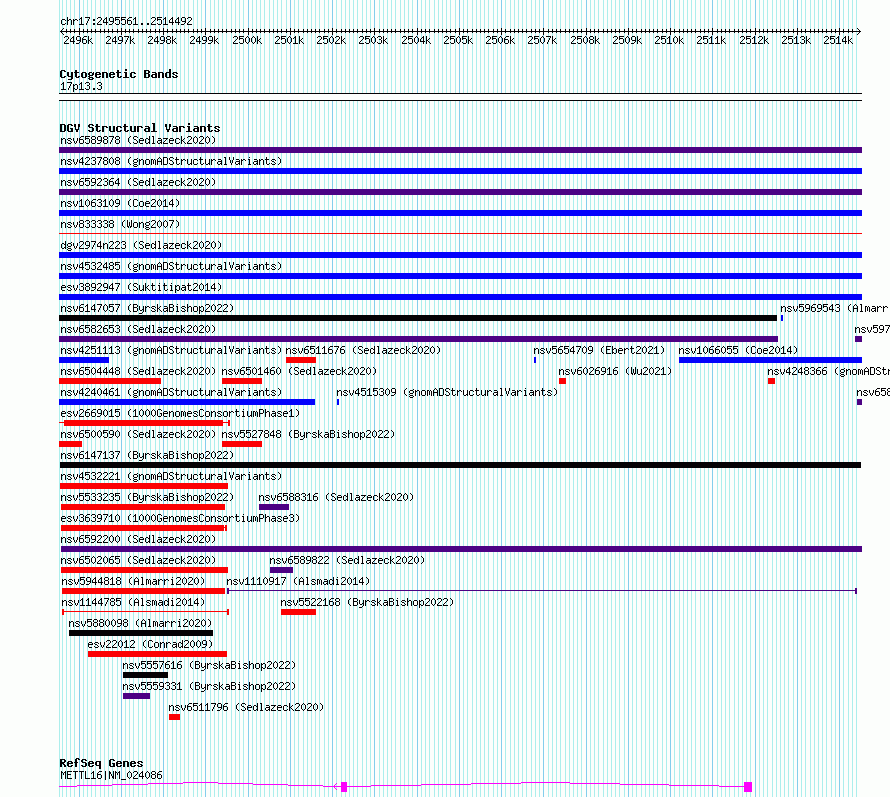Image resolution: width=890 pixels, height=797 pixels.
Task: Select the nsv4248366 variant label
Action: click(828, 371)
